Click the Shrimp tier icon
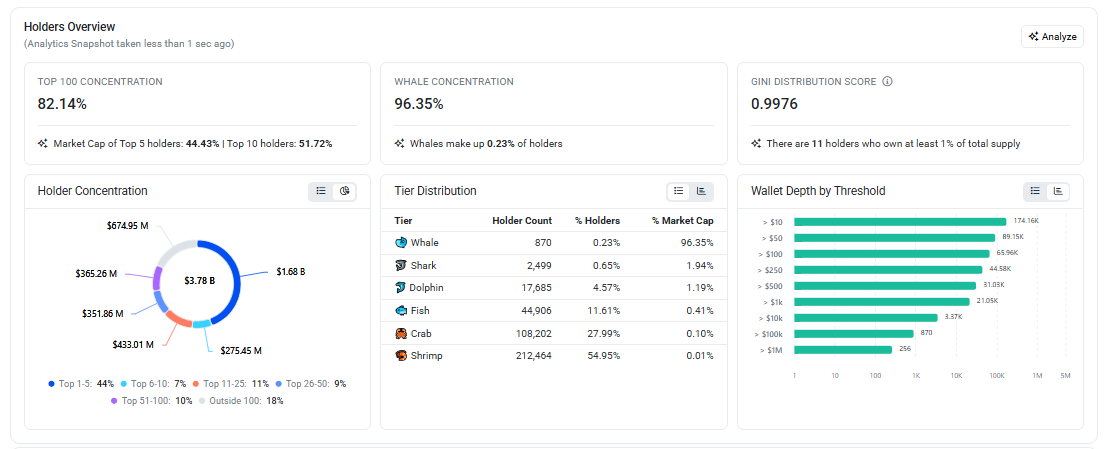This screenshot has height=449, width=1107. [x=401, y=356]
